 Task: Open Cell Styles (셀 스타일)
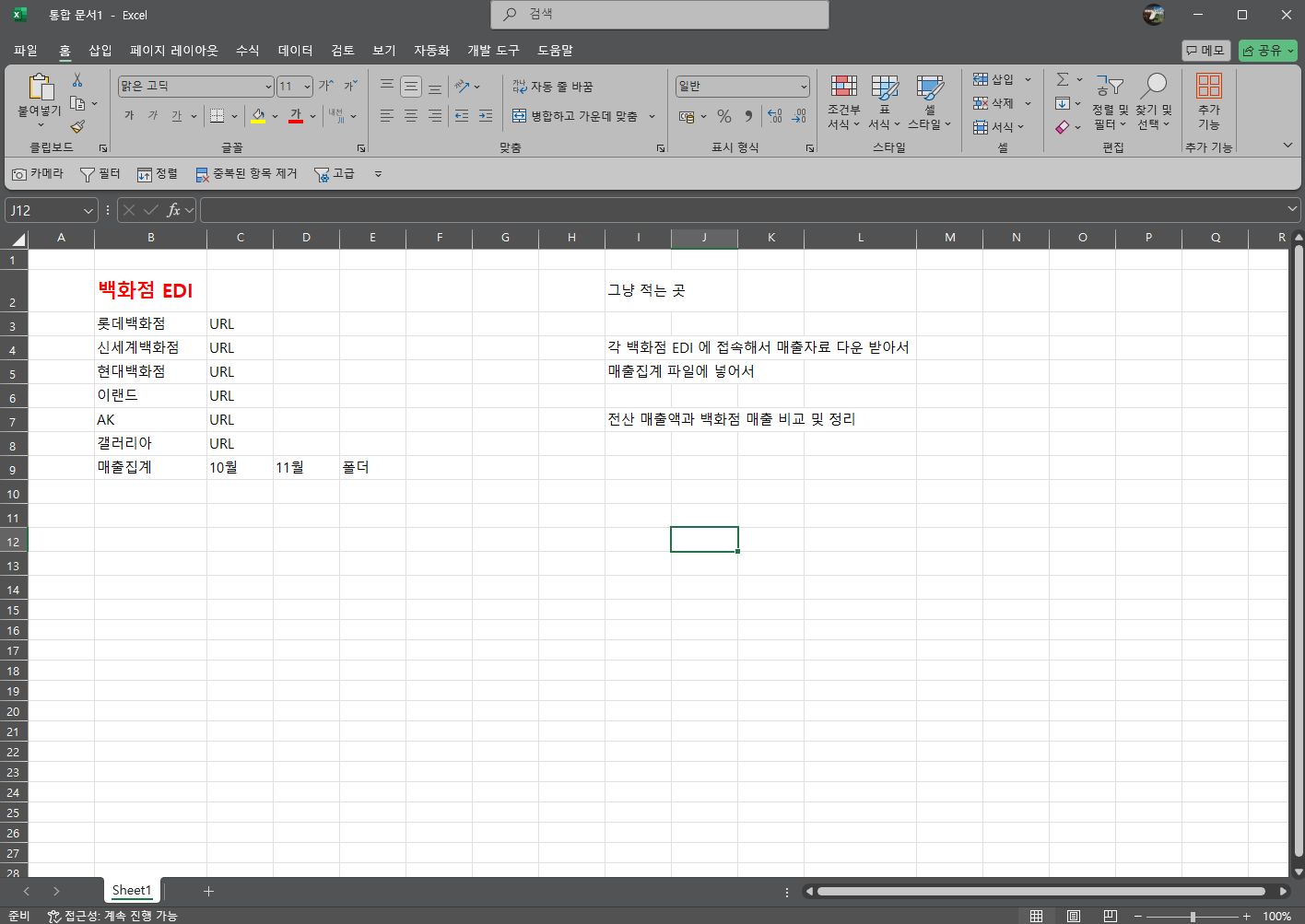point(929,102)
